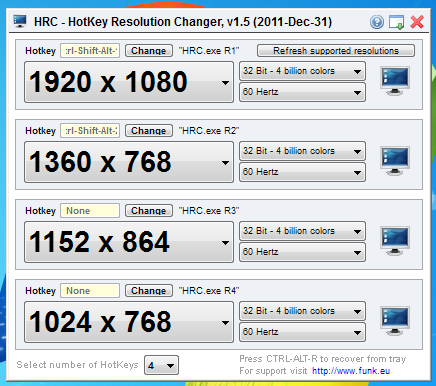Open the help question mark icon
This screenshot has width=436, height=386.
[377, 22]
